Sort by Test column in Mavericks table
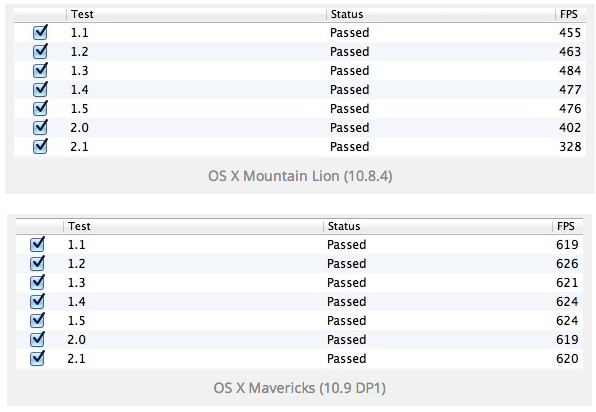 (x=193, y=227)
